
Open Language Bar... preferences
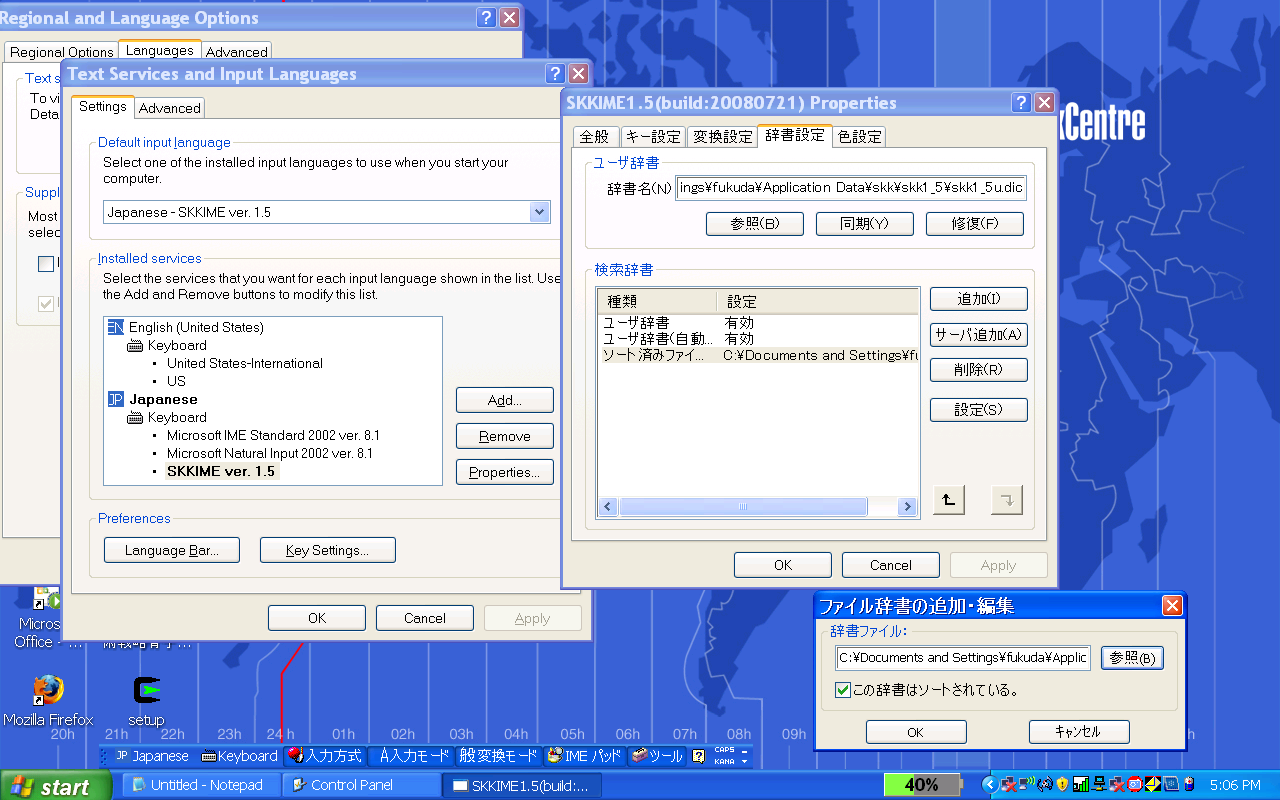tap(170, 550)
